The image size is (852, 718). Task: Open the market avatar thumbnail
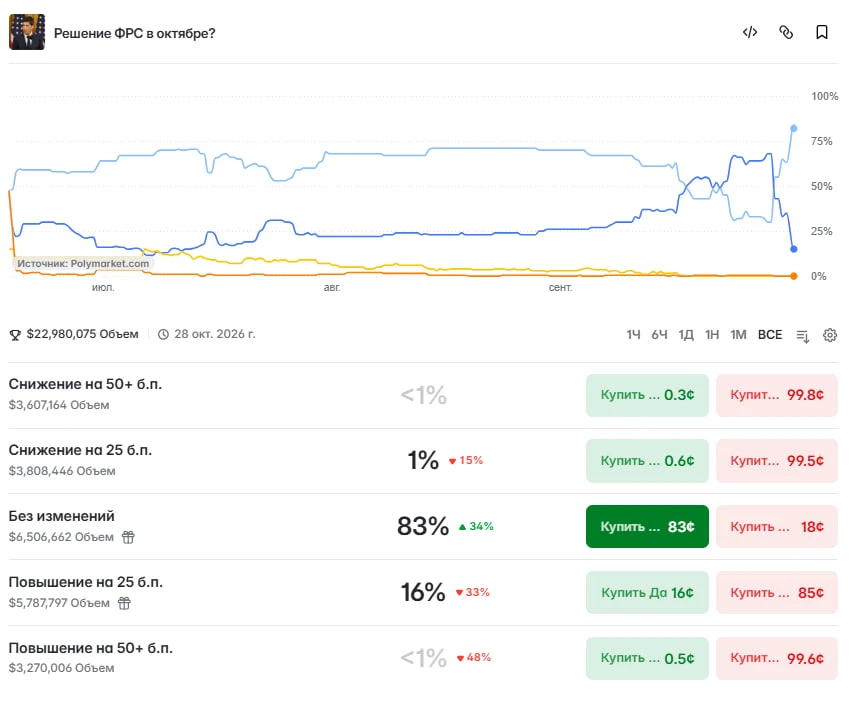point(27,32)
